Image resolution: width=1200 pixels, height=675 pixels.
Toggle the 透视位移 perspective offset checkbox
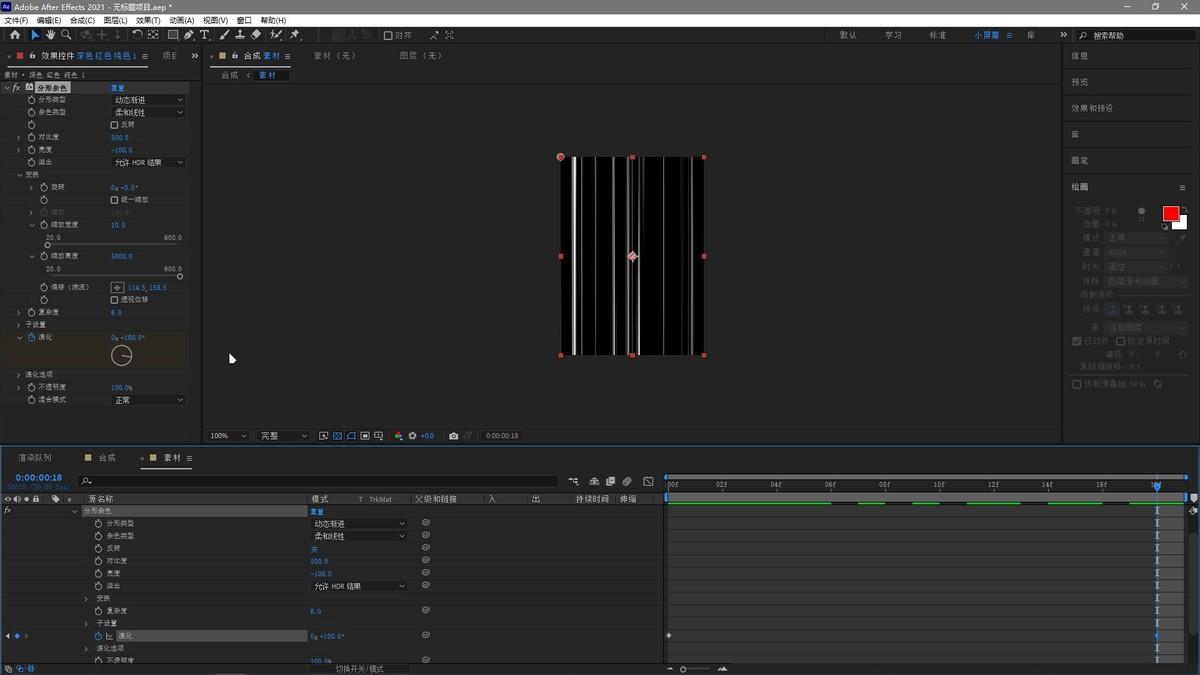click(x=114, y=300)
